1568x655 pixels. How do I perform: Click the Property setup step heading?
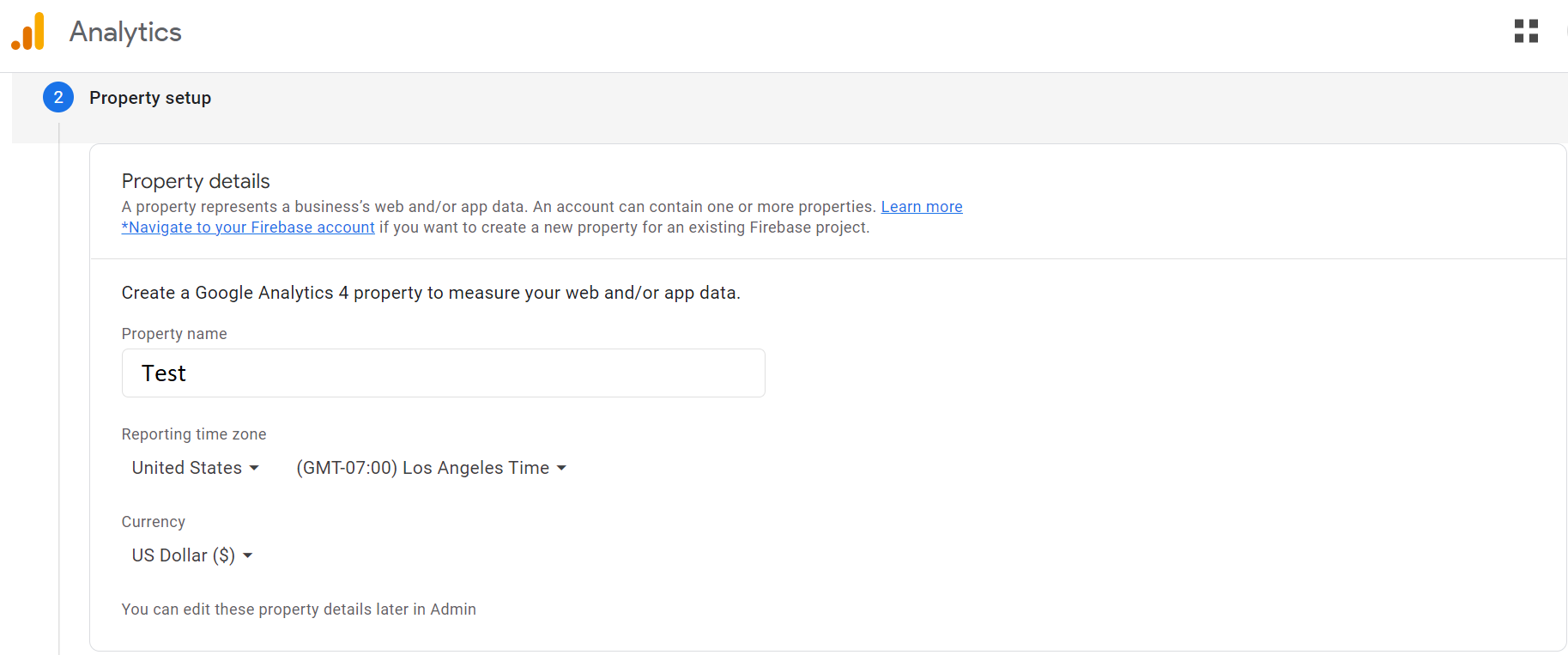click(150, 98)
